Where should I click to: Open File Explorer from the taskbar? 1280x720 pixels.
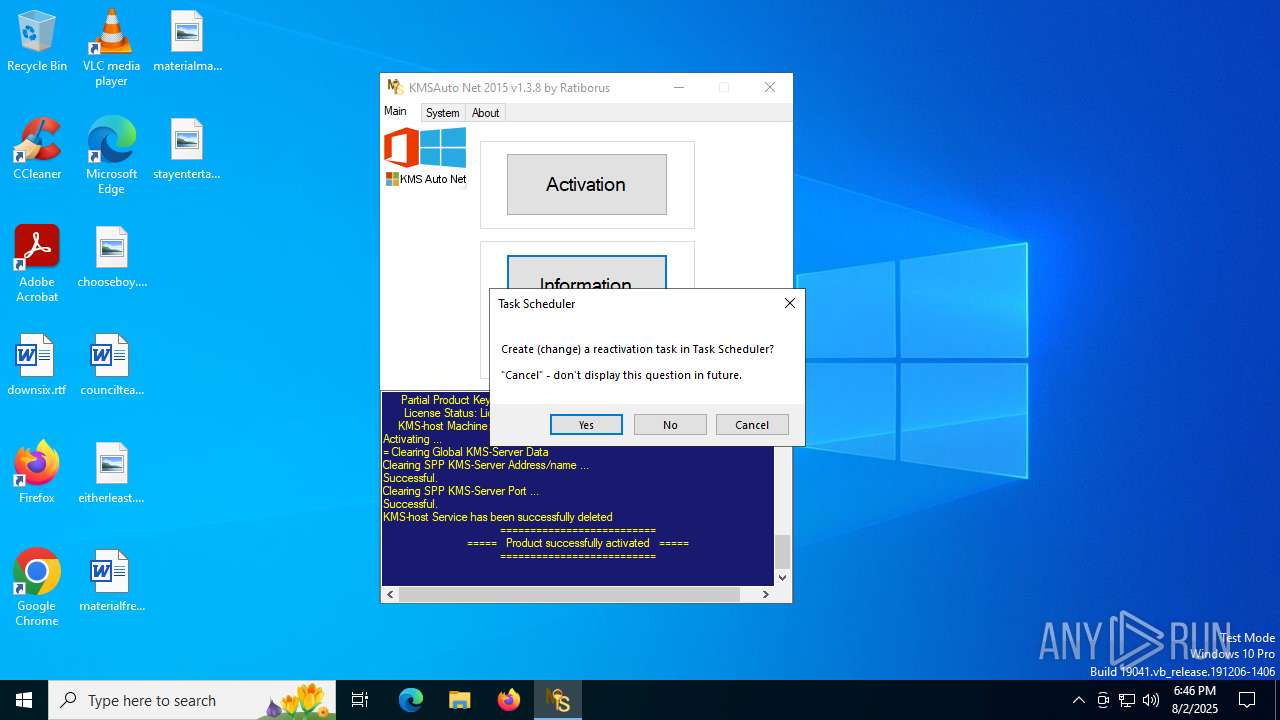(459, 700)
